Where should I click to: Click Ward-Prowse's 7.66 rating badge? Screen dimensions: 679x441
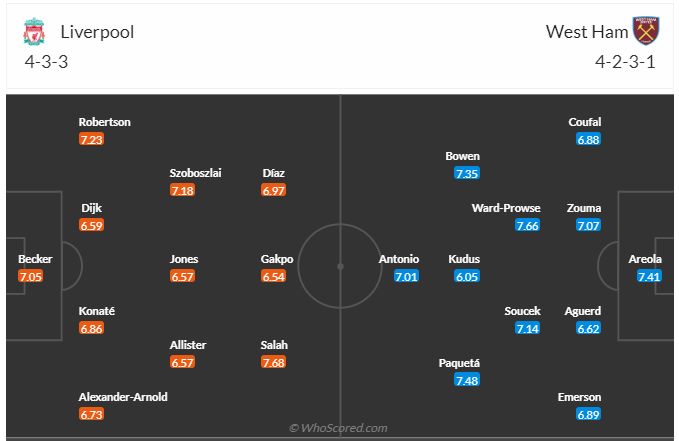tap(527, 225)
